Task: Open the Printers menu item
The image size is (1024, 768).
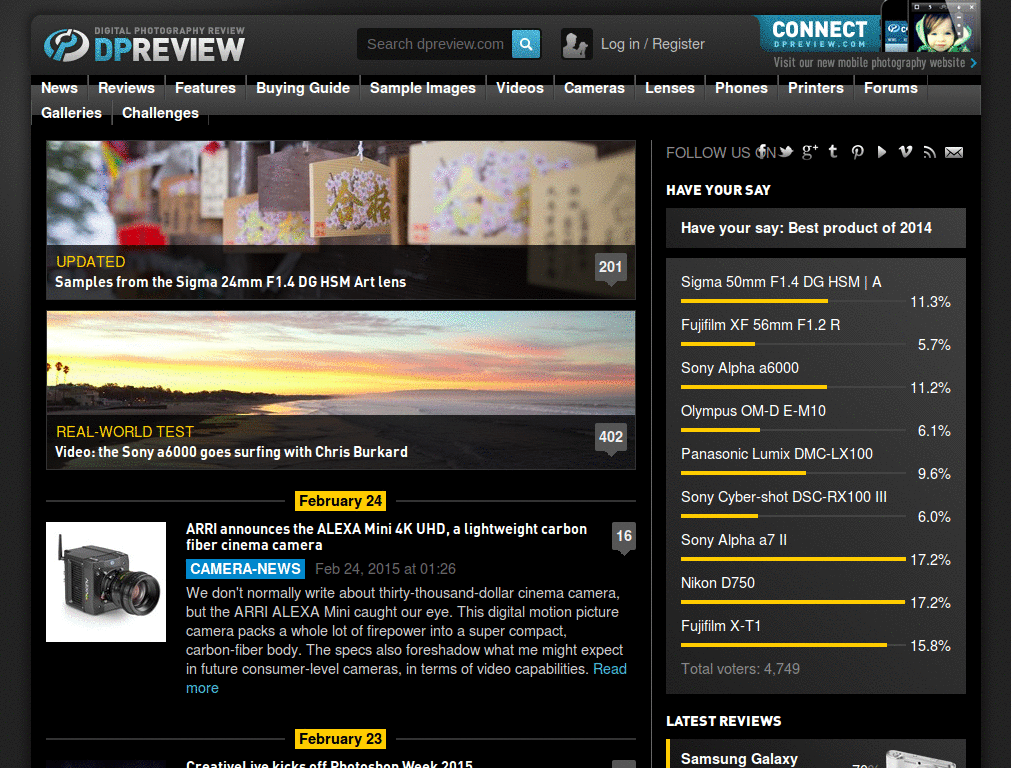Action: coord(816,88)
